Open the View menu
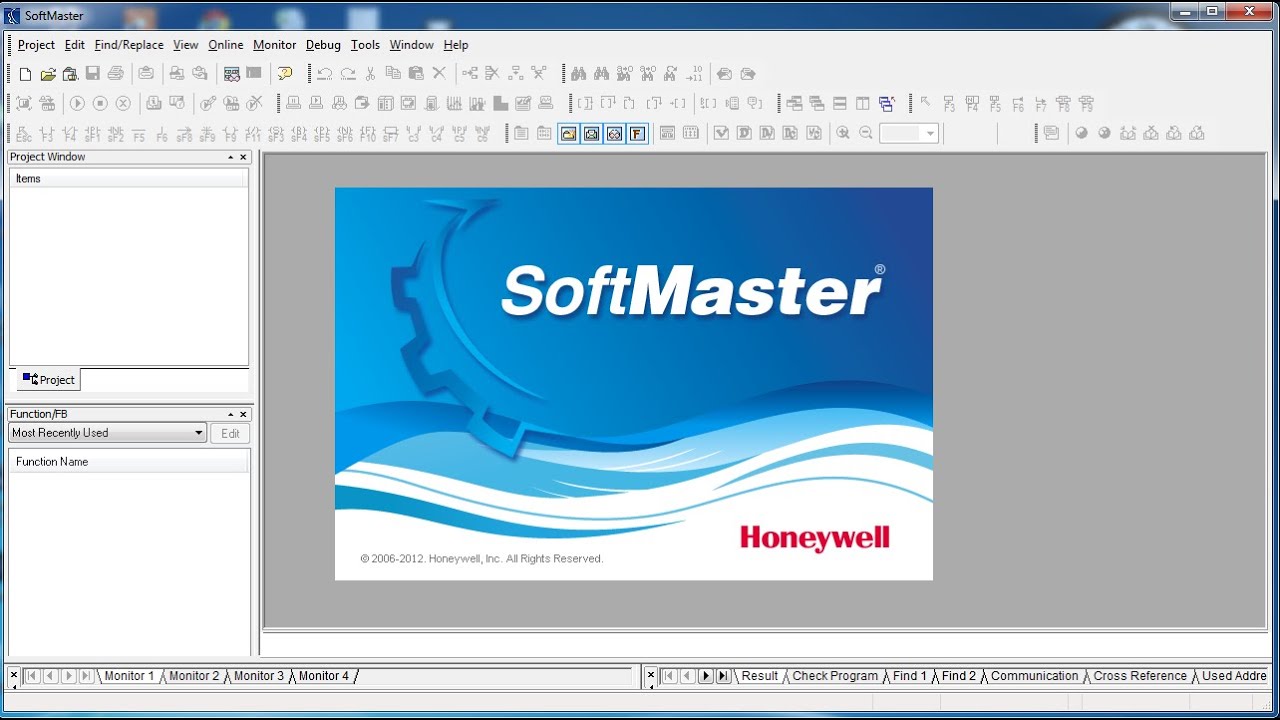 coord(186,45)
